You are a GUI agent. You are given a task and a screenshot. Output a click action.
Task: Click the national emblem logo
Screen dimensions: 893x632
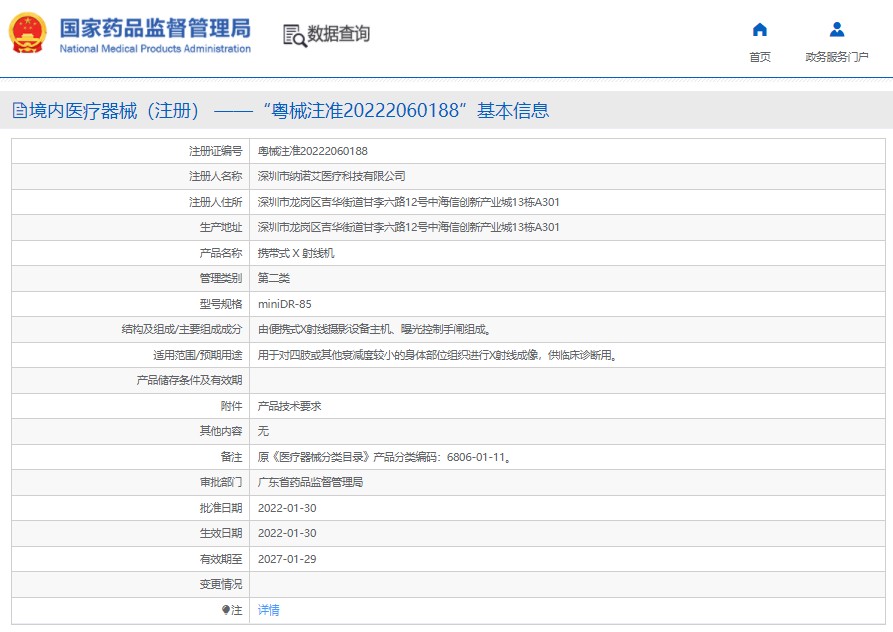pos(27,33)
